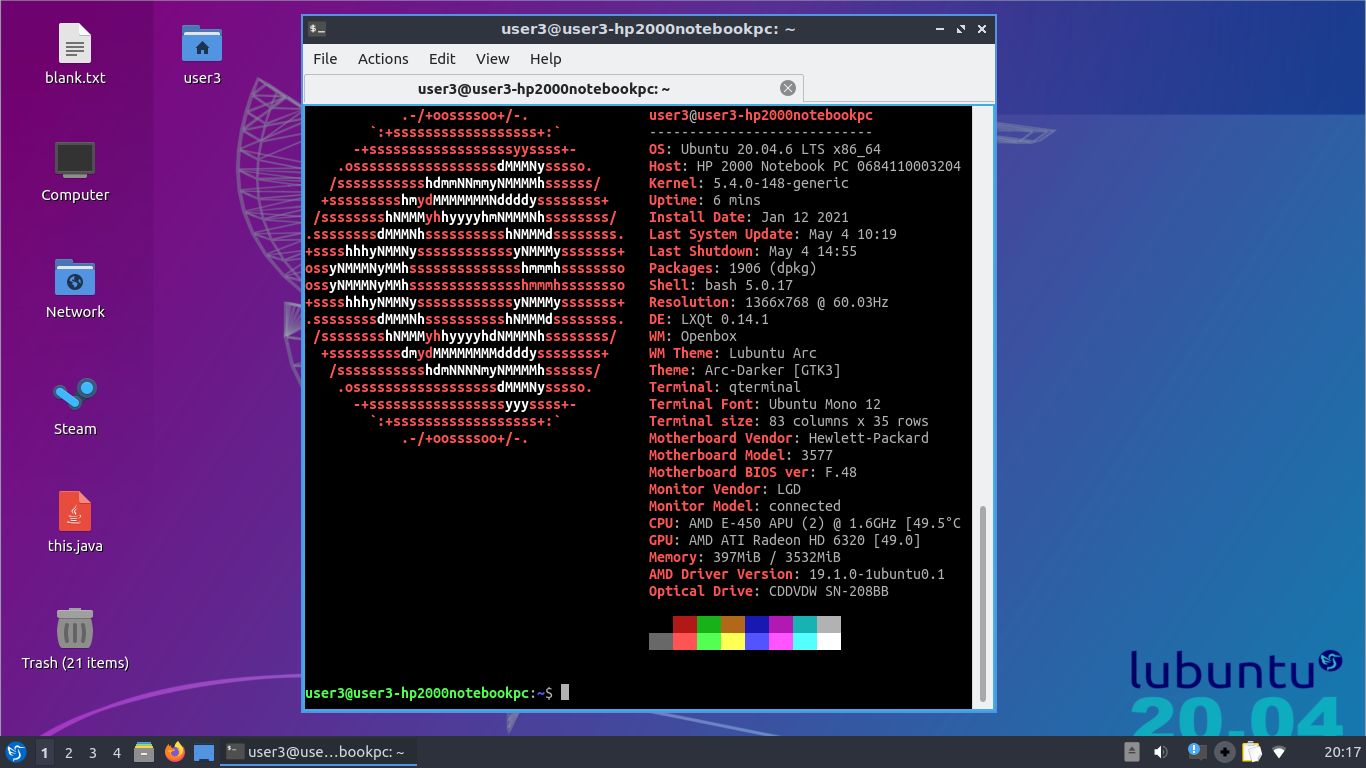Click the 'Last System Update: May 4 10:19' line

pos(772,234)
